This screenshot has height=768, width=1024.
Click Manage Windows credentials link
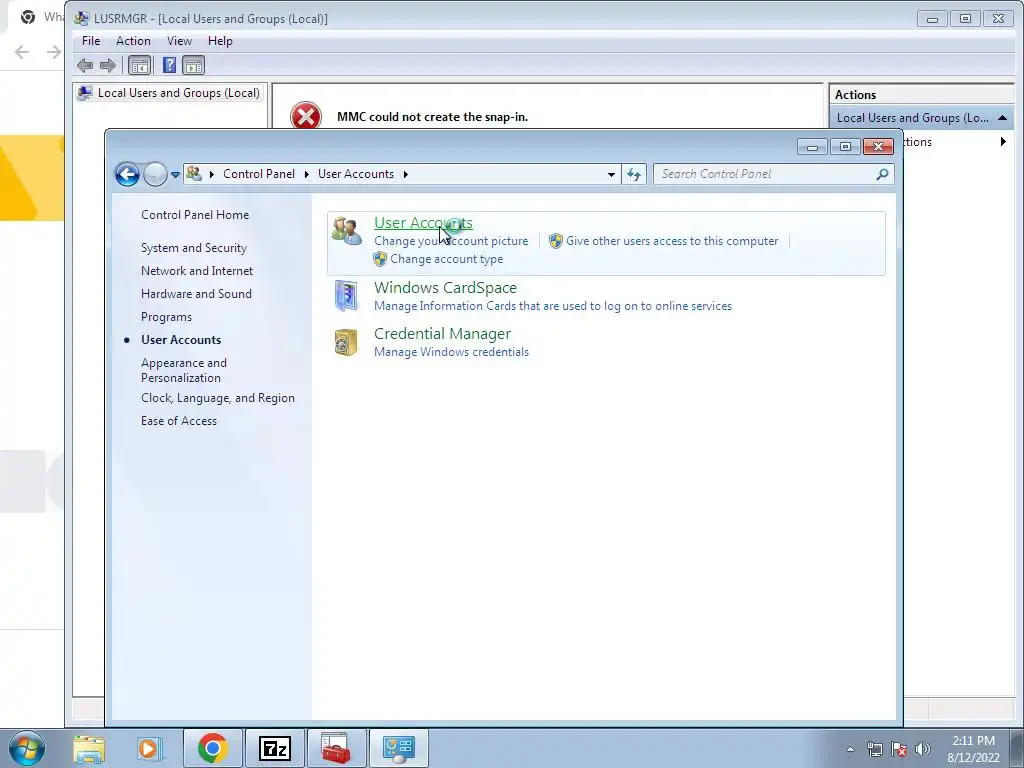pyautogui.click(x=451, y=352)
